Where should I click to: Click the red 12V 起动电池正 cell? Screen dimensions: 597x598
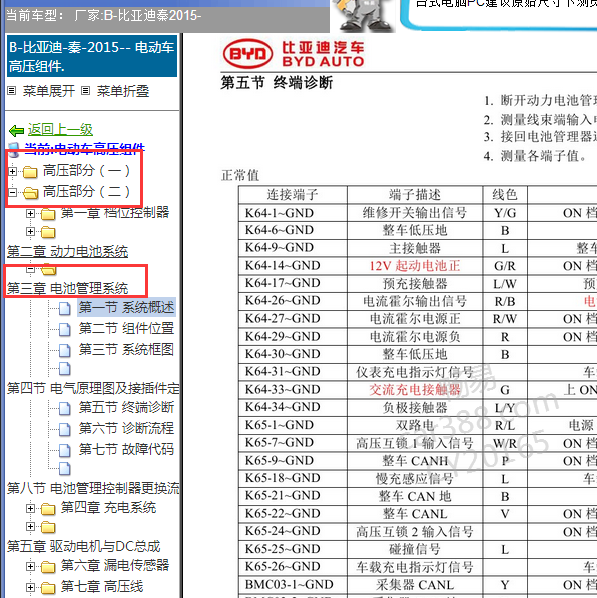pyautogui.click(x=415, y=266)
